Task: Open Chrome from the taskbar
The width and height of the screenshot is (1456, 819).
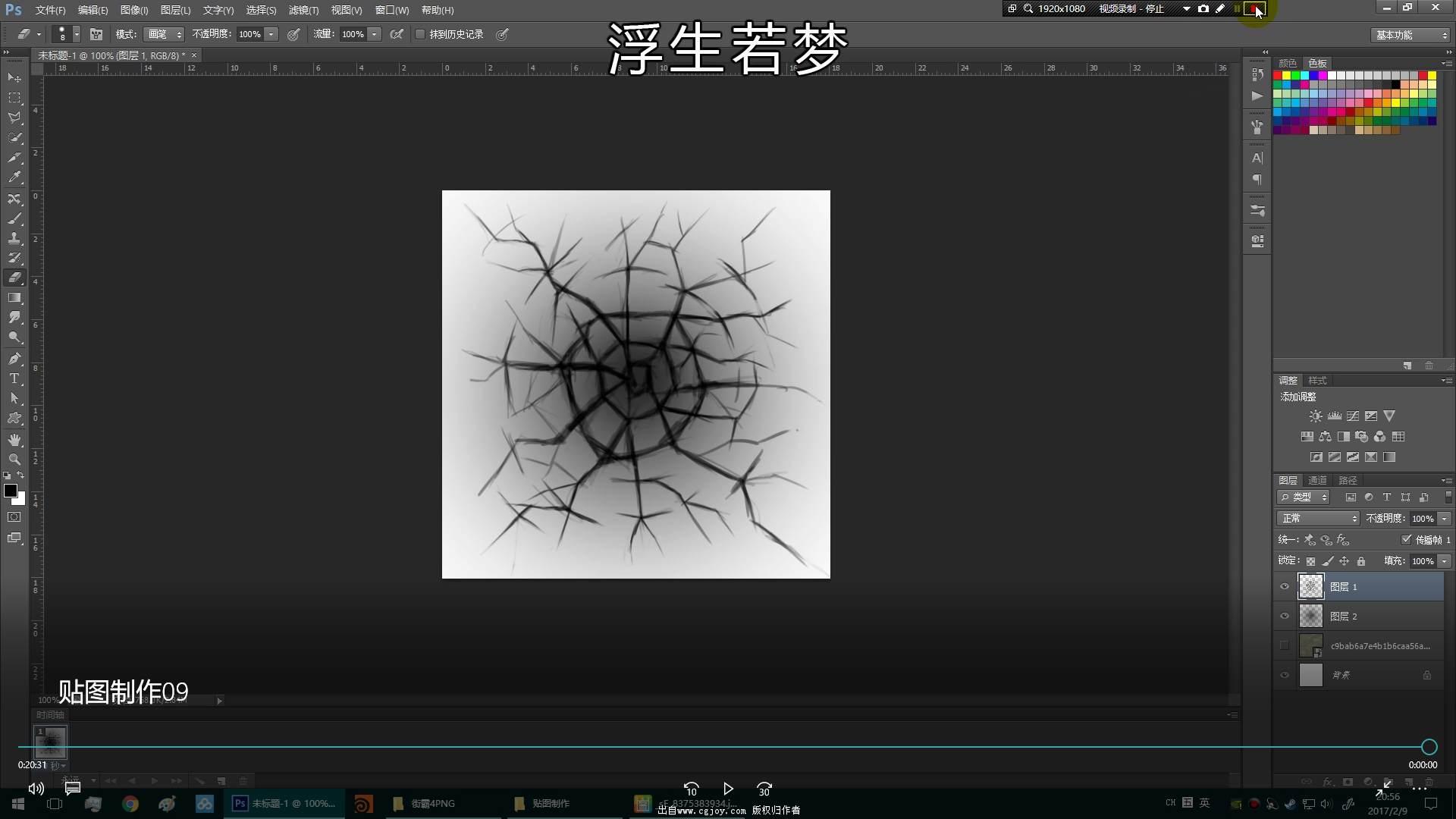Action: tap(130, 804)
